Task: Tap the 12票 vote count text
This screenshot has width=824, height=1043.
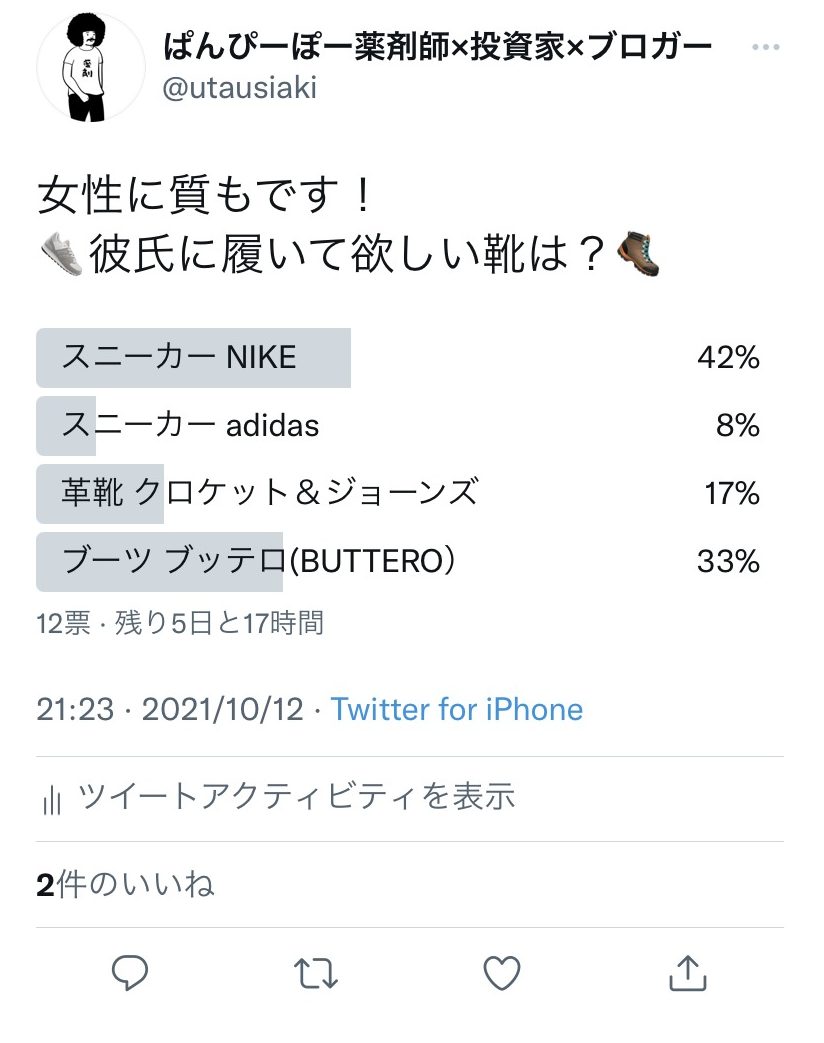Action: click(63, 623)
